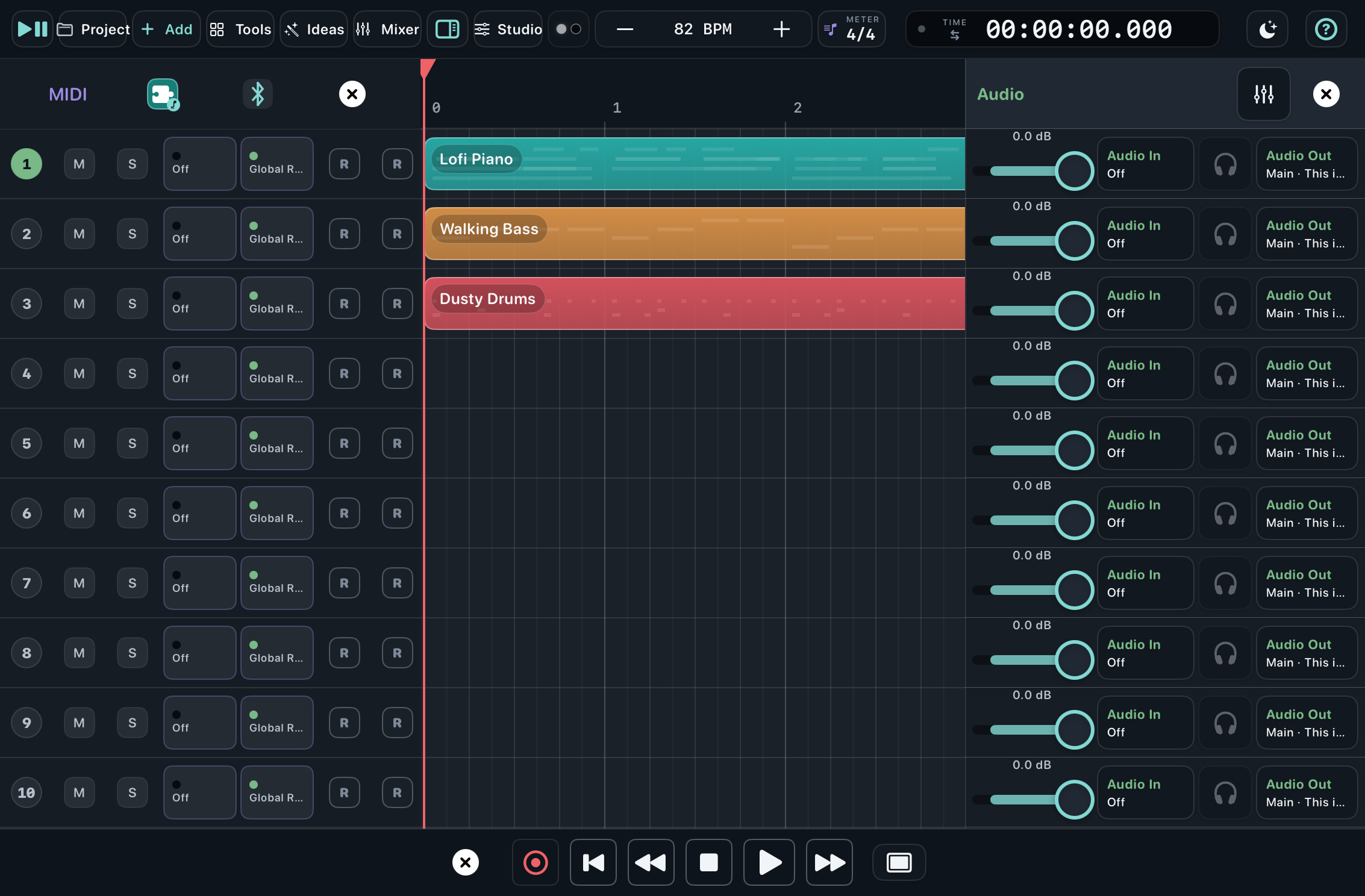Skip to start with the transport button

pyautogui.click(x=593, y=862)
